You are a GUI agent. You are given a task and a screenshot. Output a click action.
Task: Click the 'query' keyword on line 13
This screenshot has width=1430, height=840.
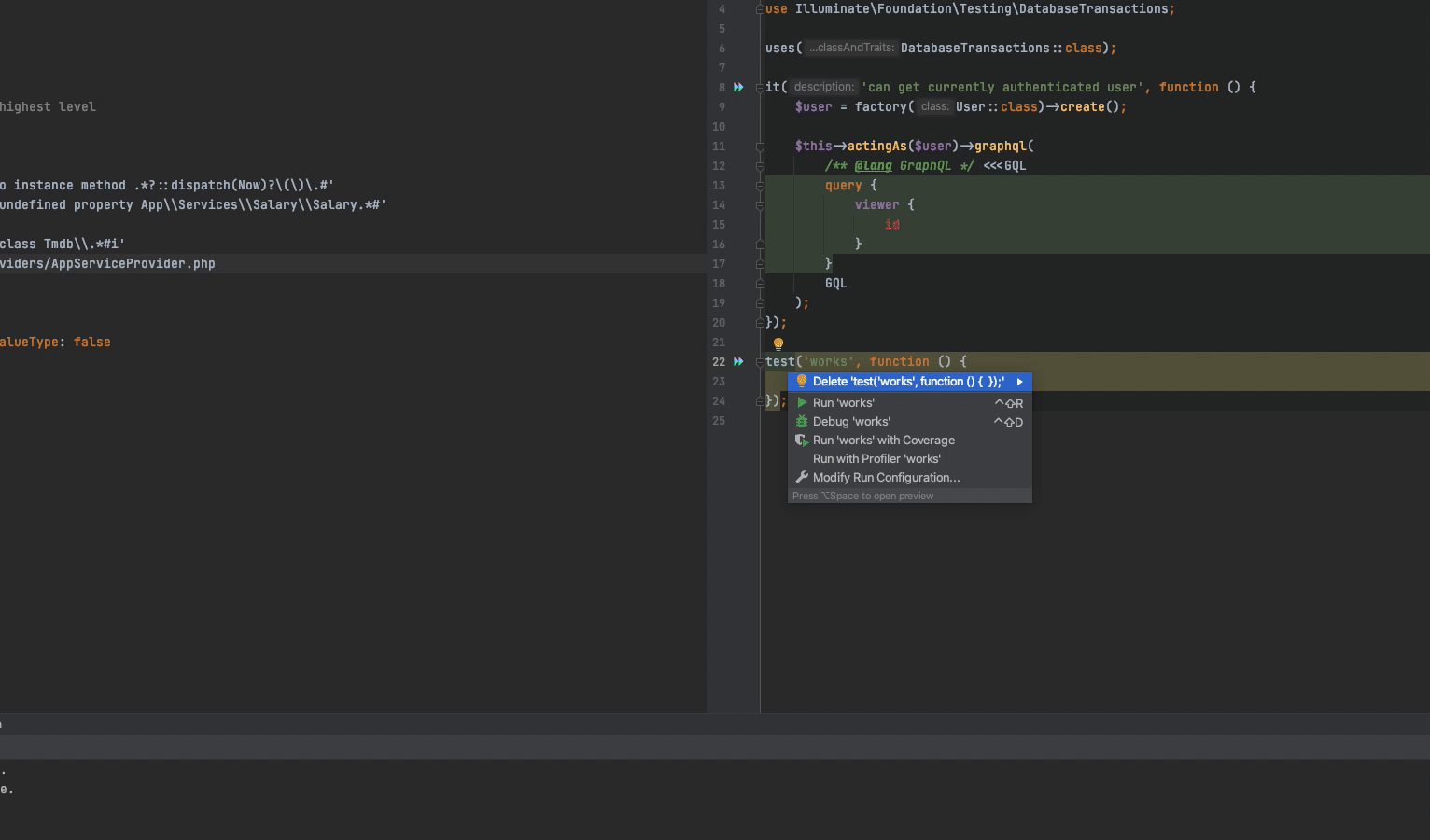tap(844, 185)
